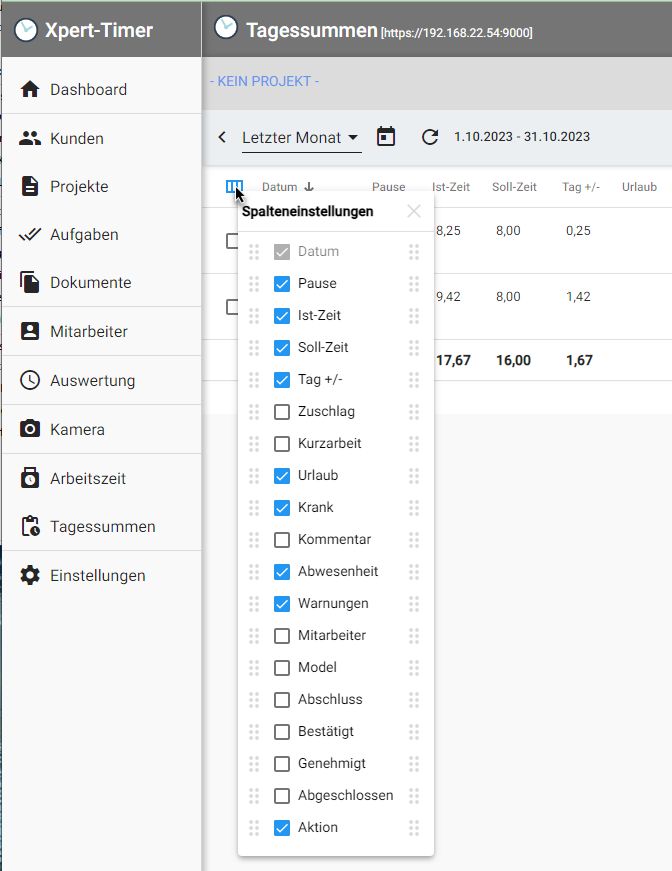Click the Arbeitszeit icon in sidebar
Viewport: 672px width, 871px height.
point(31,478)
